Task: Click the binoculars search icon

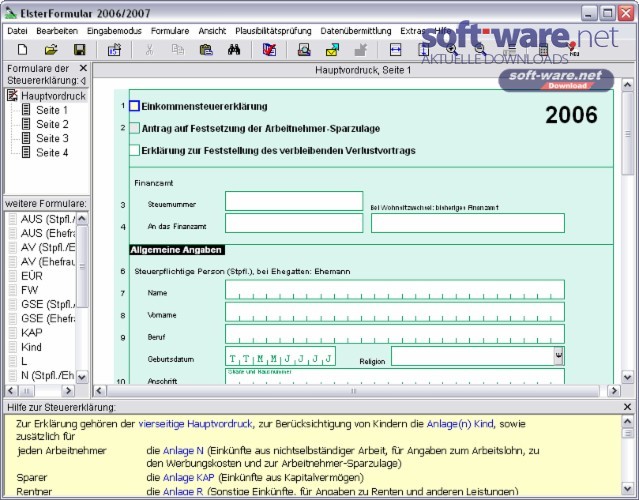Action: (x=234, y=50)
